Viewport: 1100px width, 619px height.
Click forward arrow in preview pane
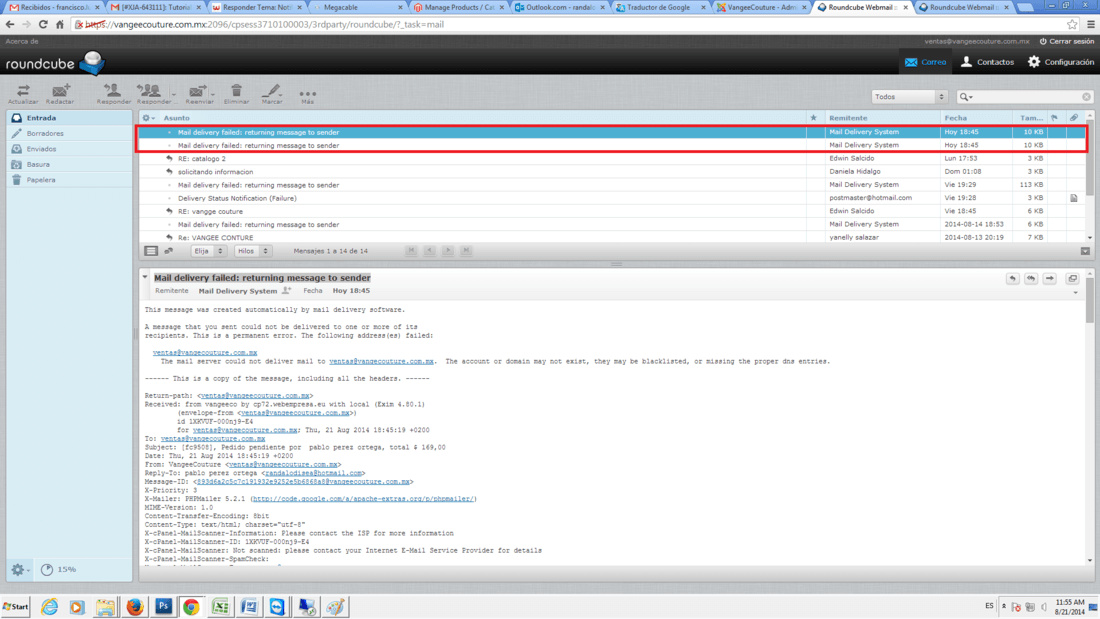point(1049,279)
